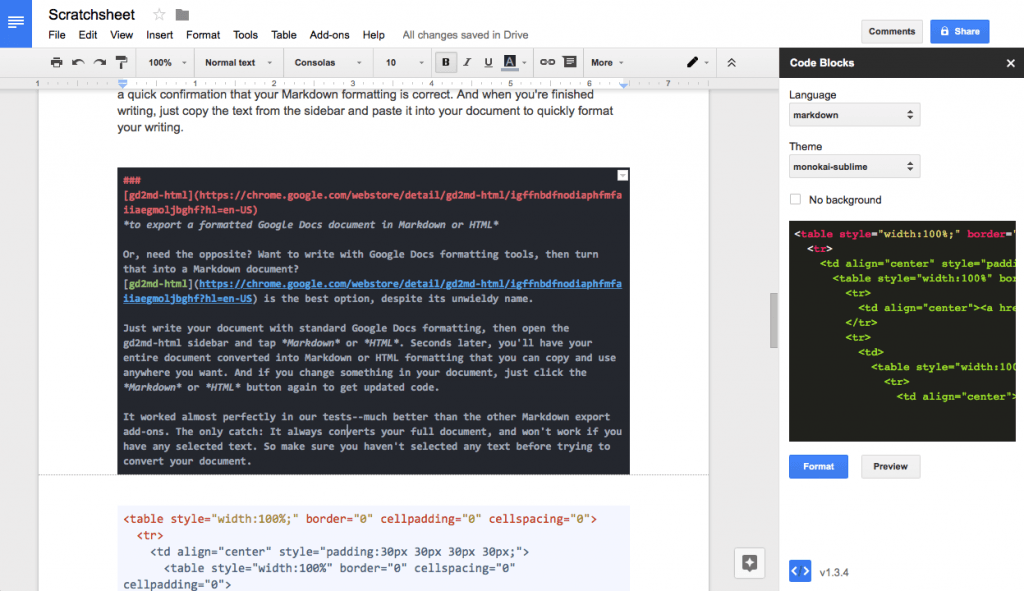Screen dimensions: 1024x591
Task: Open the font size dropdown
Action: click(x=401, y=61)
